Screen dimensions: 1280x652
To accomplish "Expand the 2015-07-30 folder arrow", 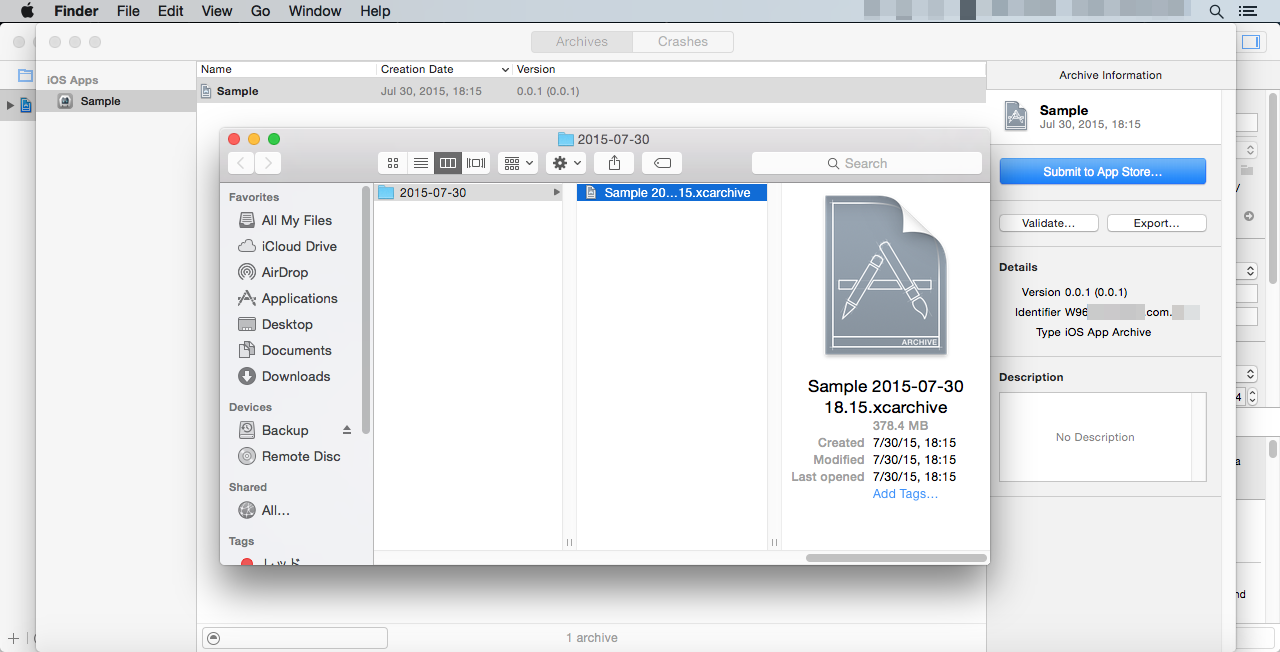I will click(556, 193).
